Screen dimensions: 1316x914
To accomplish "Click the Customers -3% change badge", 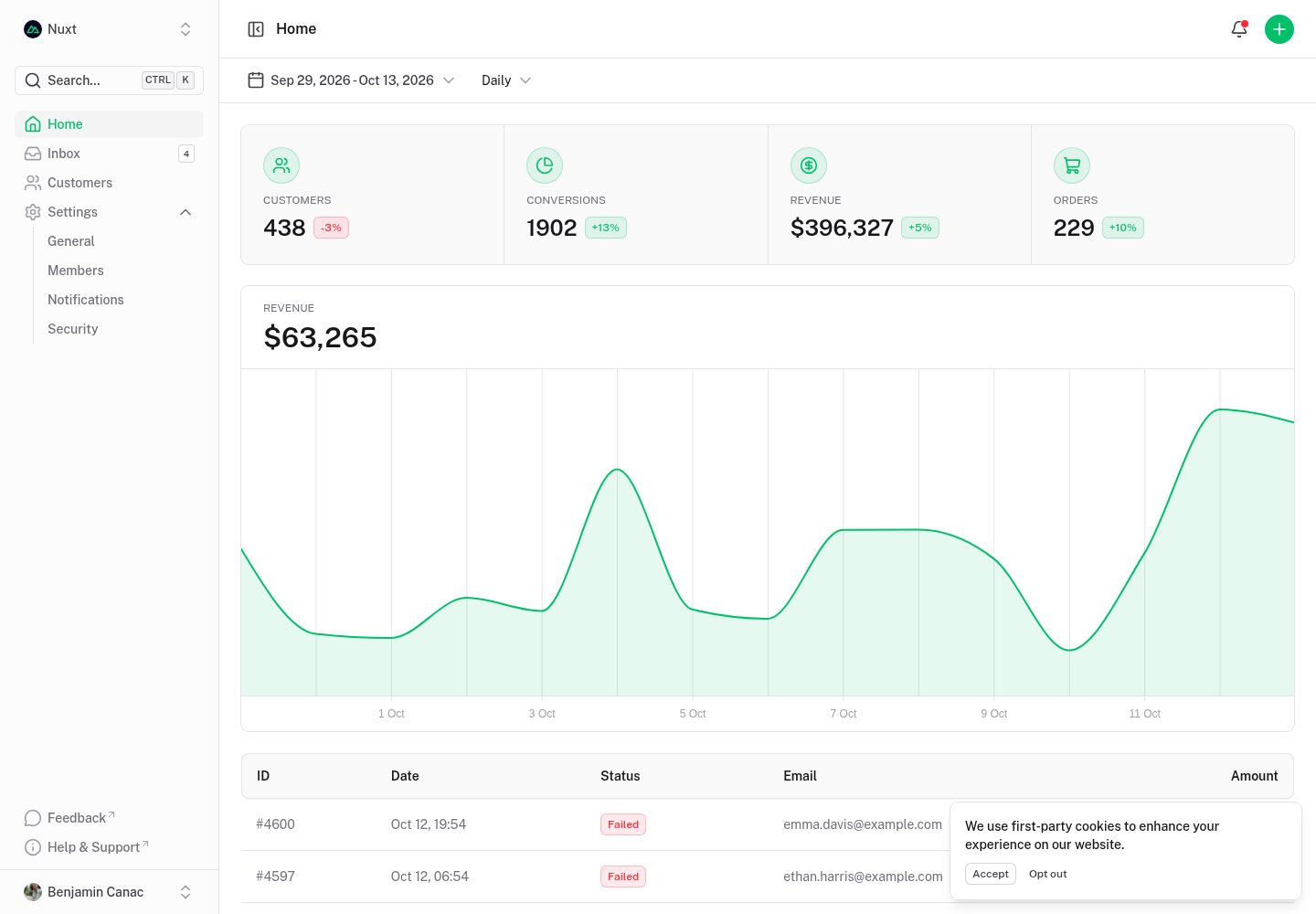I will 332,228.
